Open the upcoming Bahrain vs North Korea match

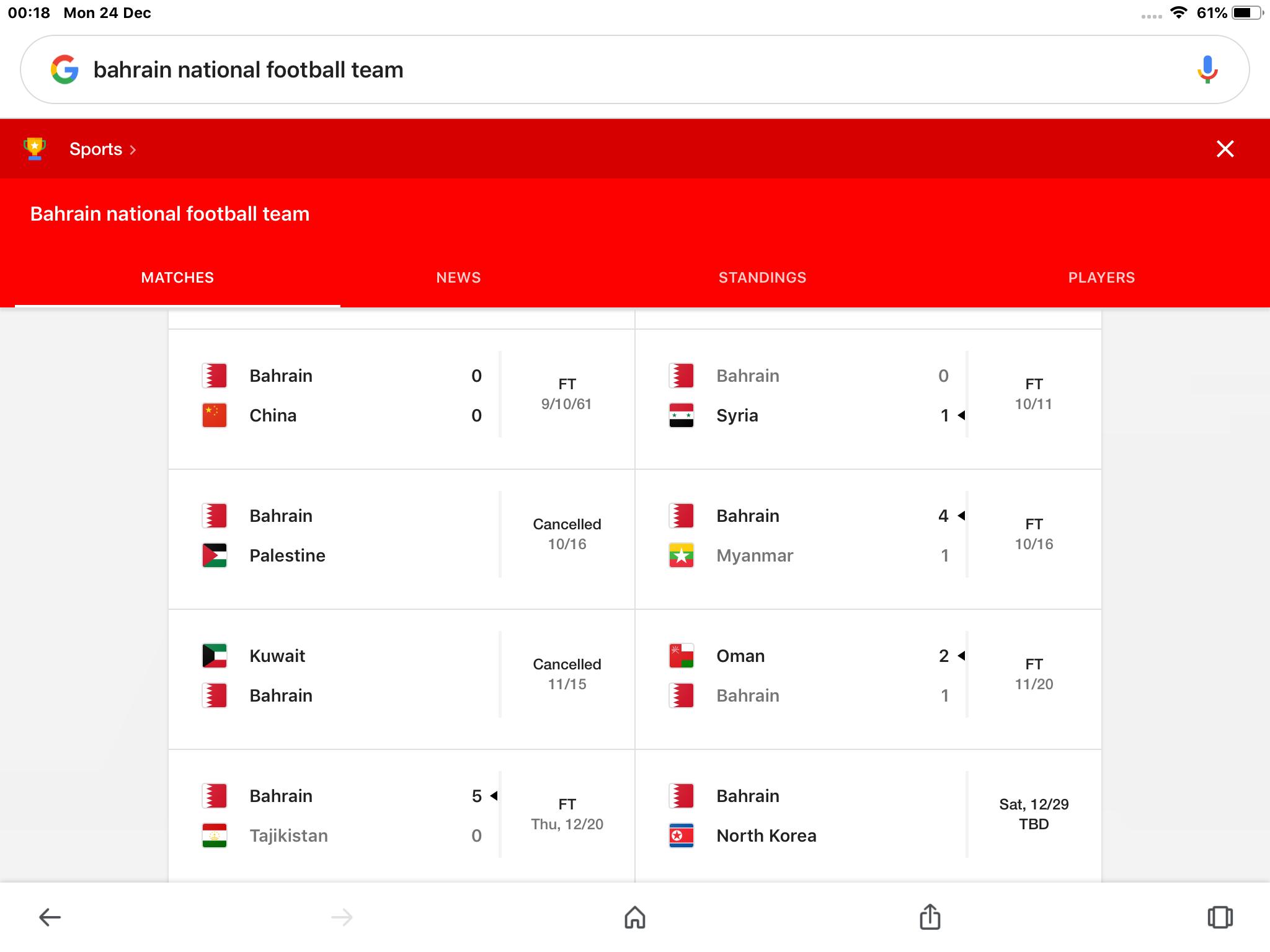[868, 816]
